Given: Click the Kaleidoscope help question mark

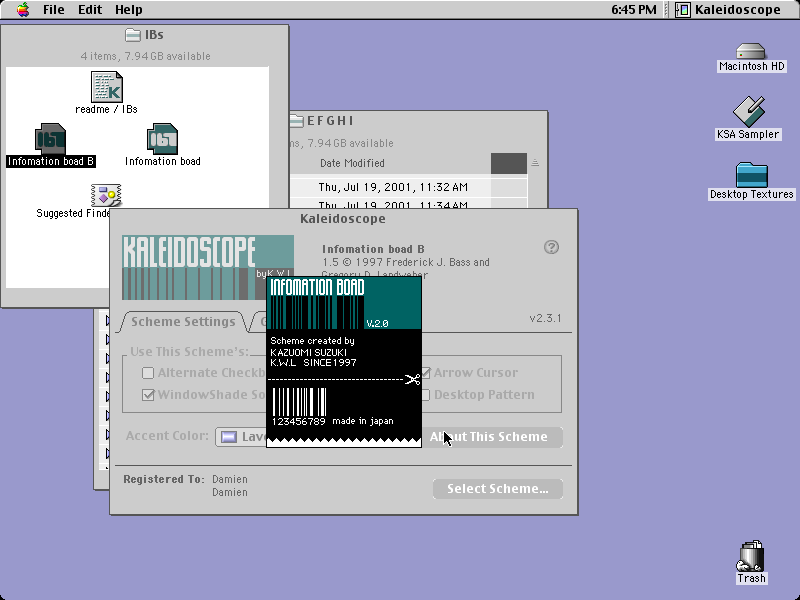Looking at the screenshot, I should pos(551,247).
